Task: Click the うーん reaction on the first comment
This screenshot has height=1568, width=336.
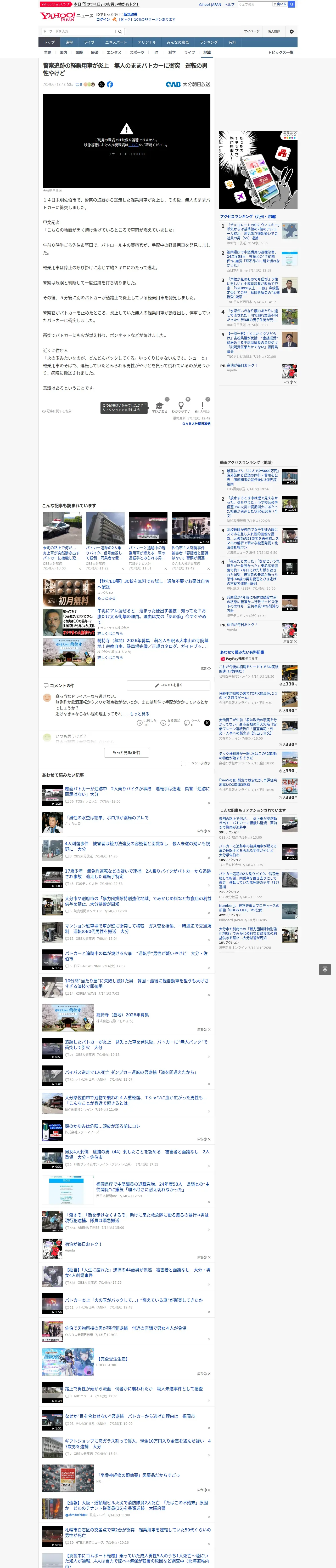Action: point(193,723)
